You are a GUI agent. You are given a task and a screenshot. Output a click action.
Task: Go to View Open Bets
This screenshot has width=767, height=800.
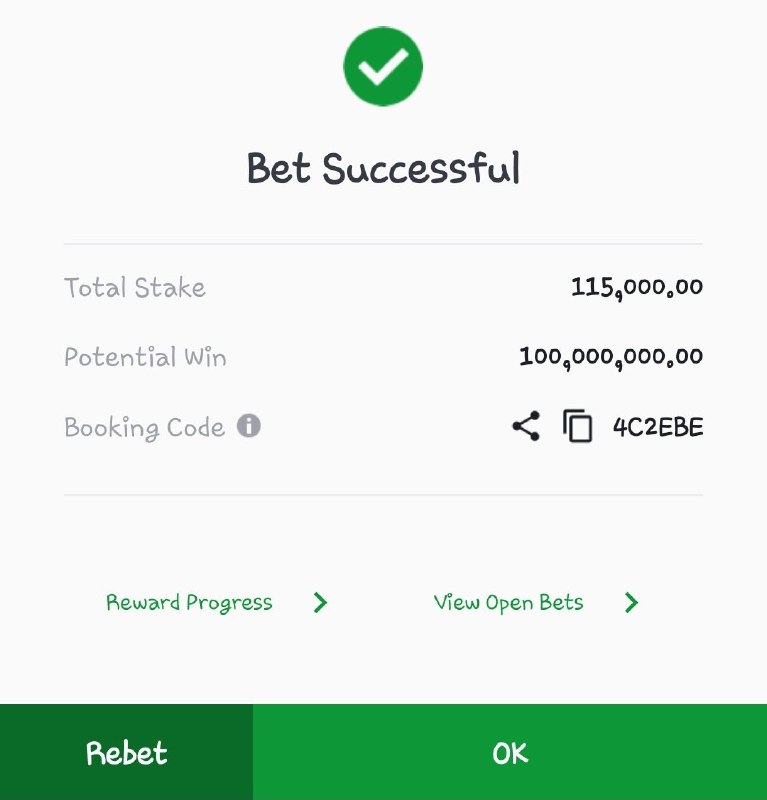(508, 603)
